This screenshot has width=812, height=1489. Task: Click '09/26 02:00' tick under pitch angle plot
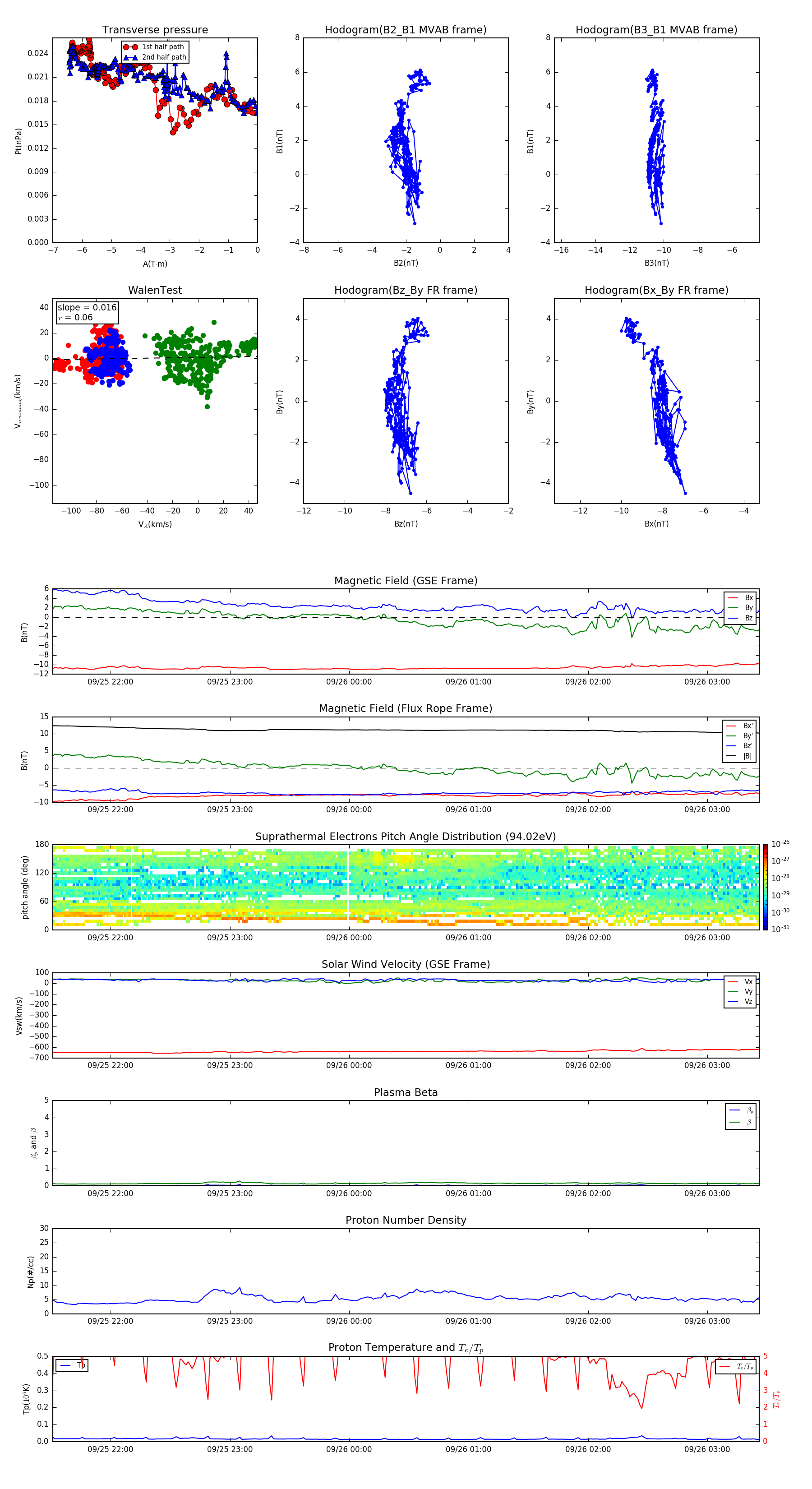[x=588, y=938]
